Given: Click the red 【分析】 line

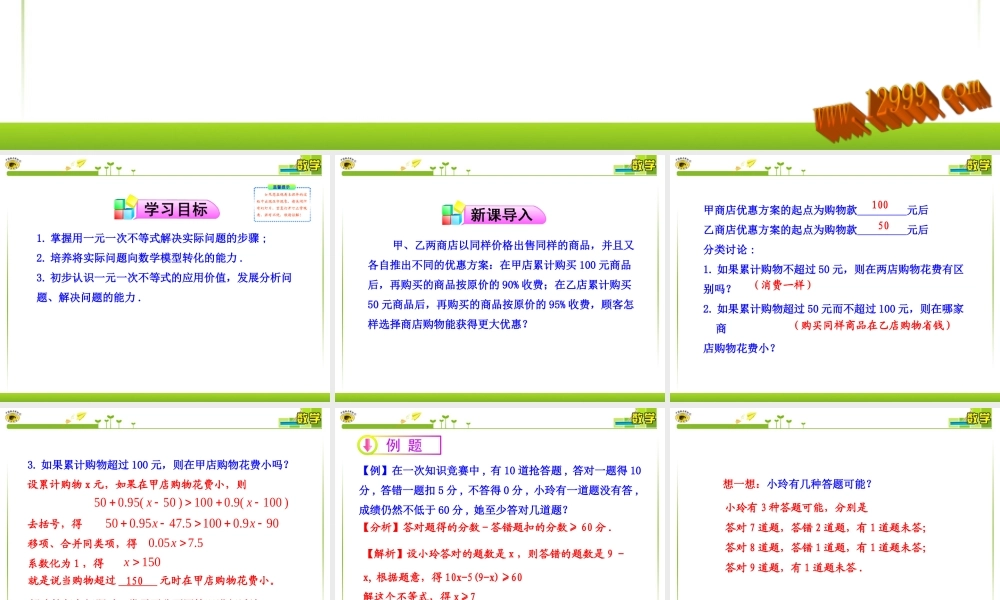Looking at the screenshot, I should pos(487,527).
